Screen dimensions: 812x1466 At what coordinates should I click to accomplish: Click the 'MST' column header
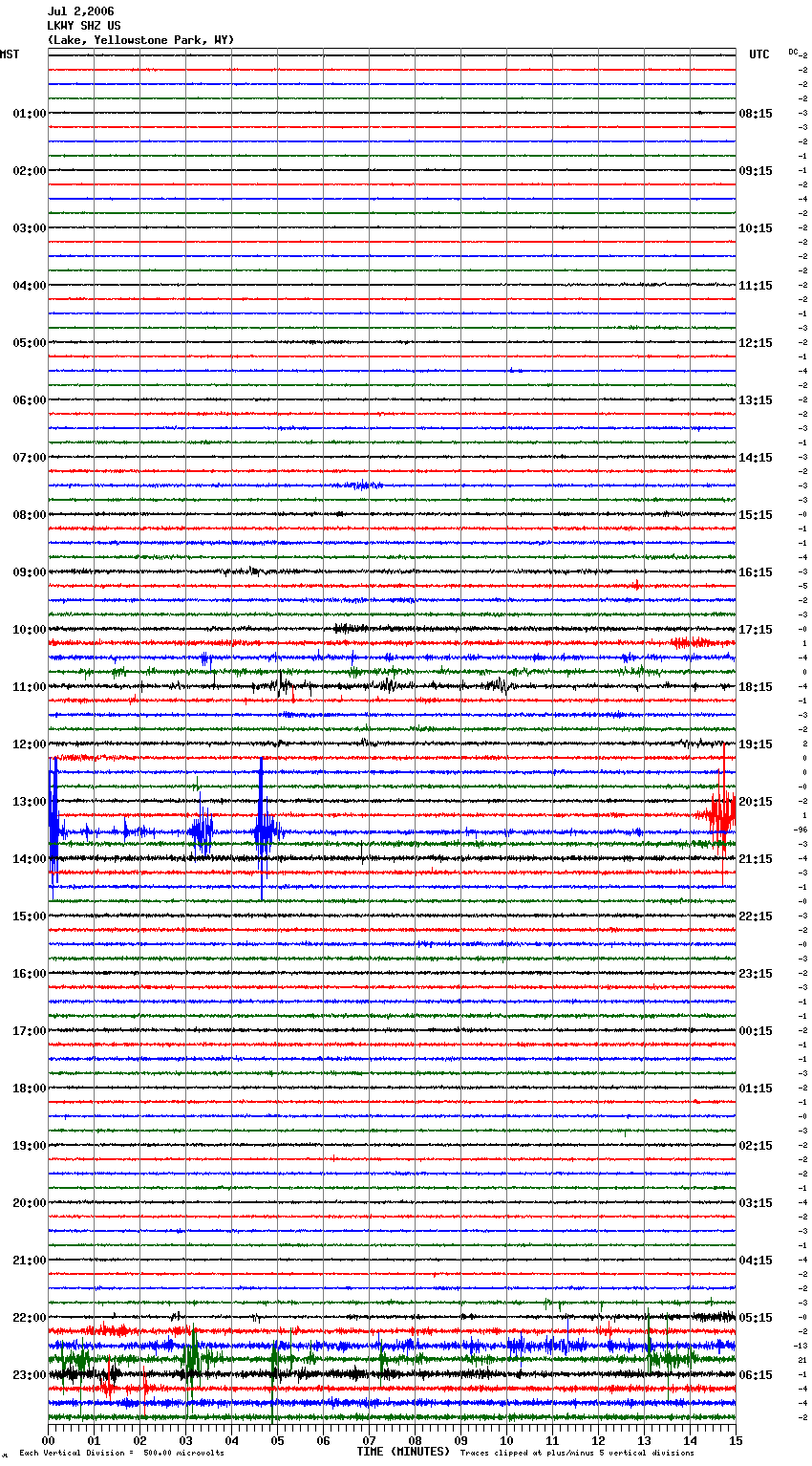pos(10,54)
